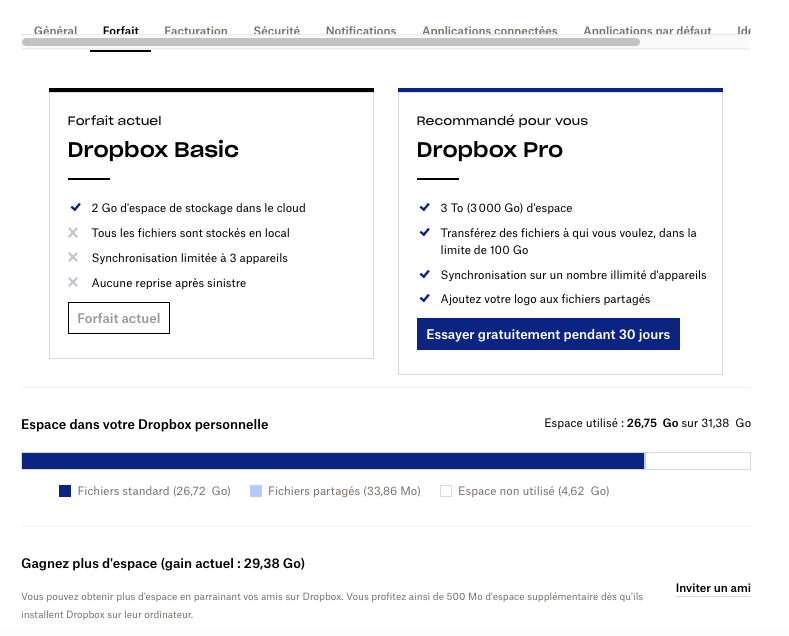Click the checkmark beside 3 To d'espace
789x636 pixels.
[x=425, y=207]
